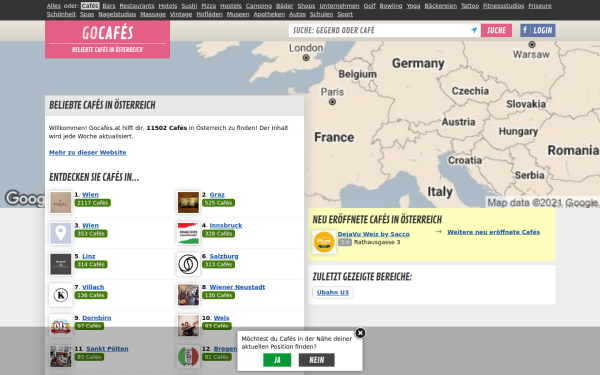Switch to the 'Bowling' category

pos(391,6)
